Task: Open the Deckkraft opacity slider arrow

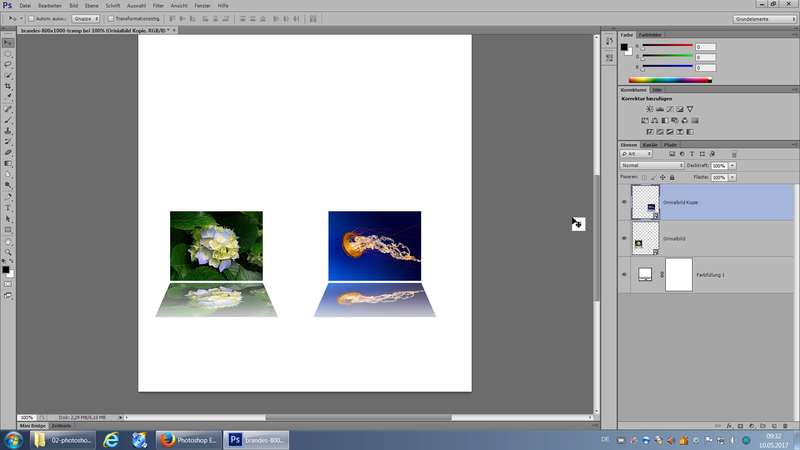Action: coord(732,166)
